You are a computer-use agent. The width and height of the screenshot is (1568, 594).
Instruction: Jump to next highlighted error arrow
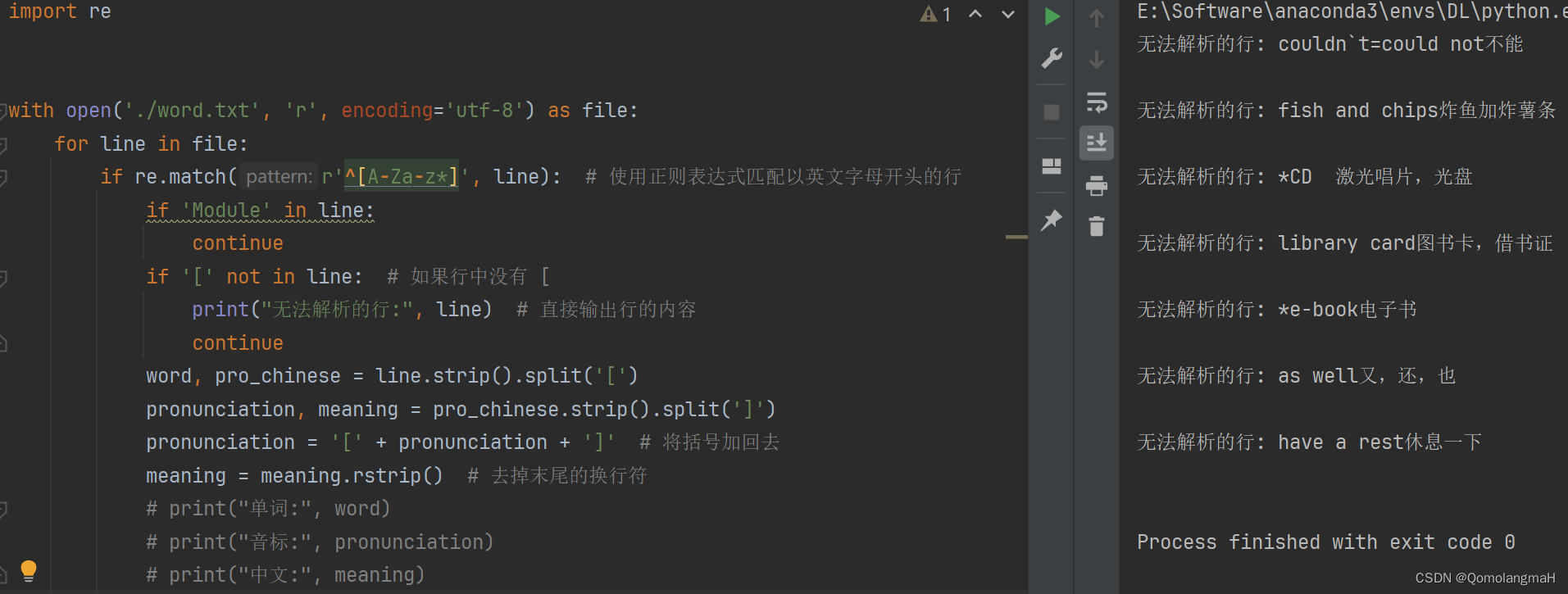click(1008, 14)
